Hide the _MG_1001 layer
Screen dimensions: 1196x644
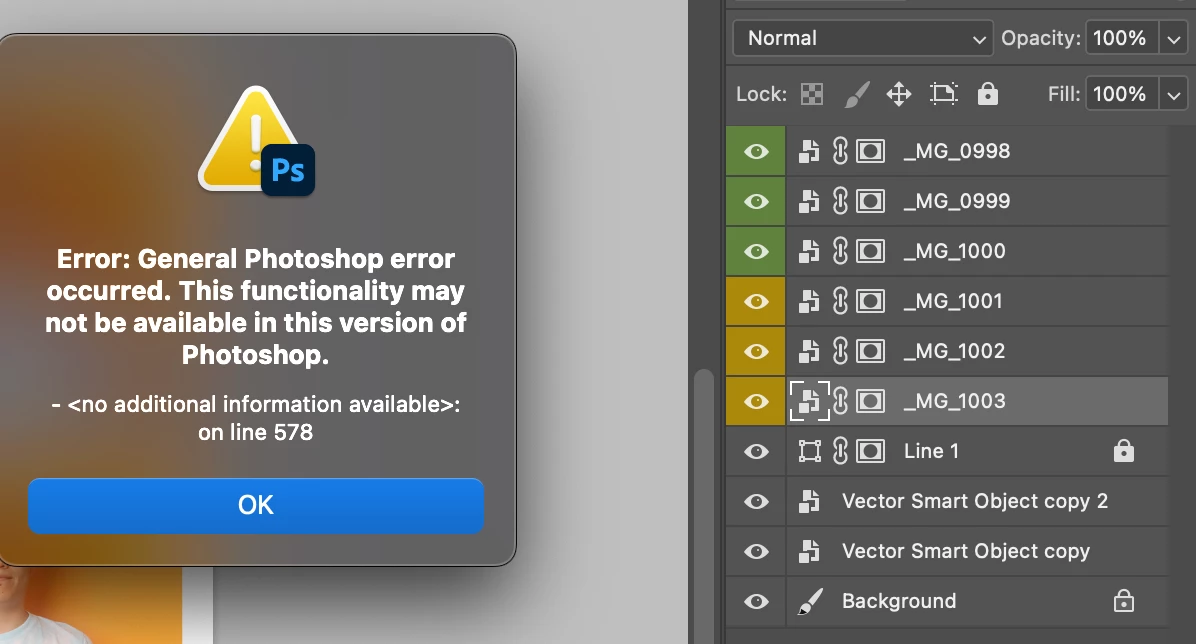point(756,301)
